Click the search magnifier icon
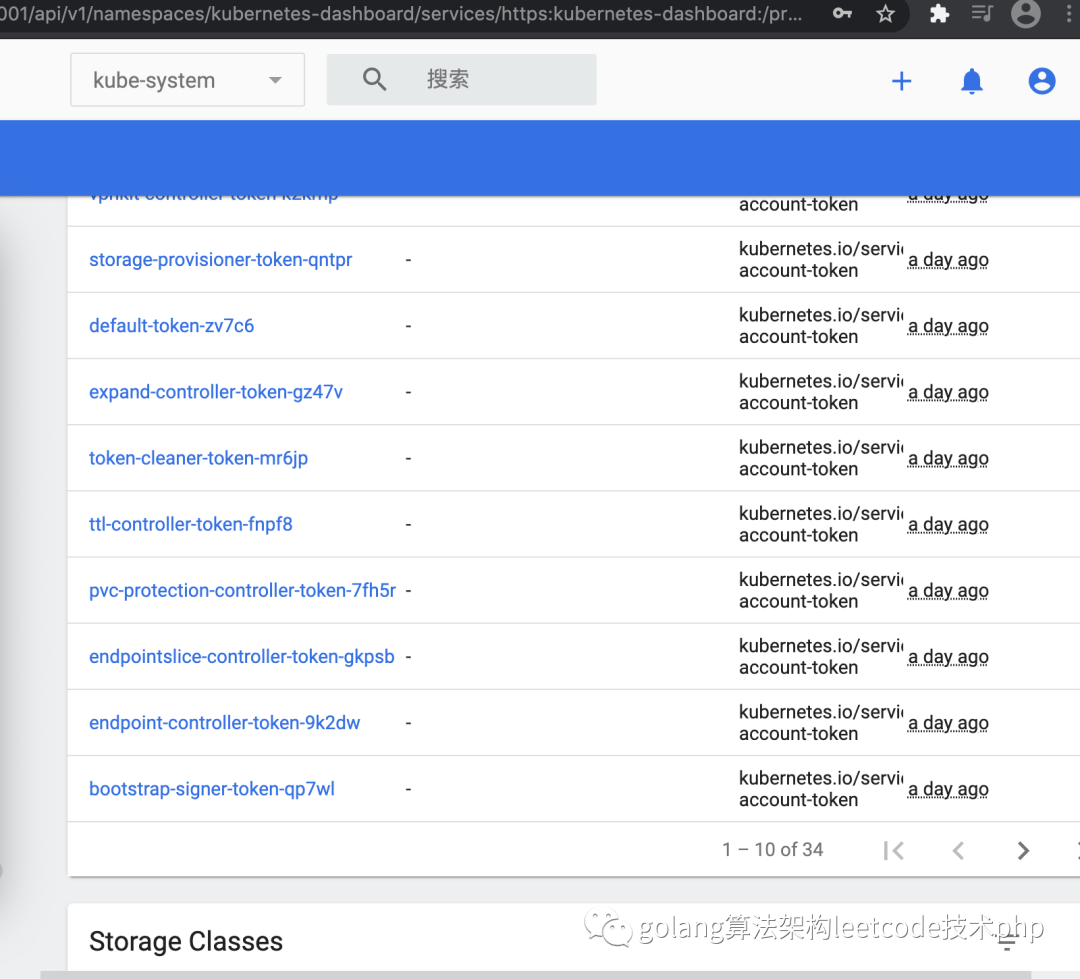1080x979 pixels. (x=374, y=79)
